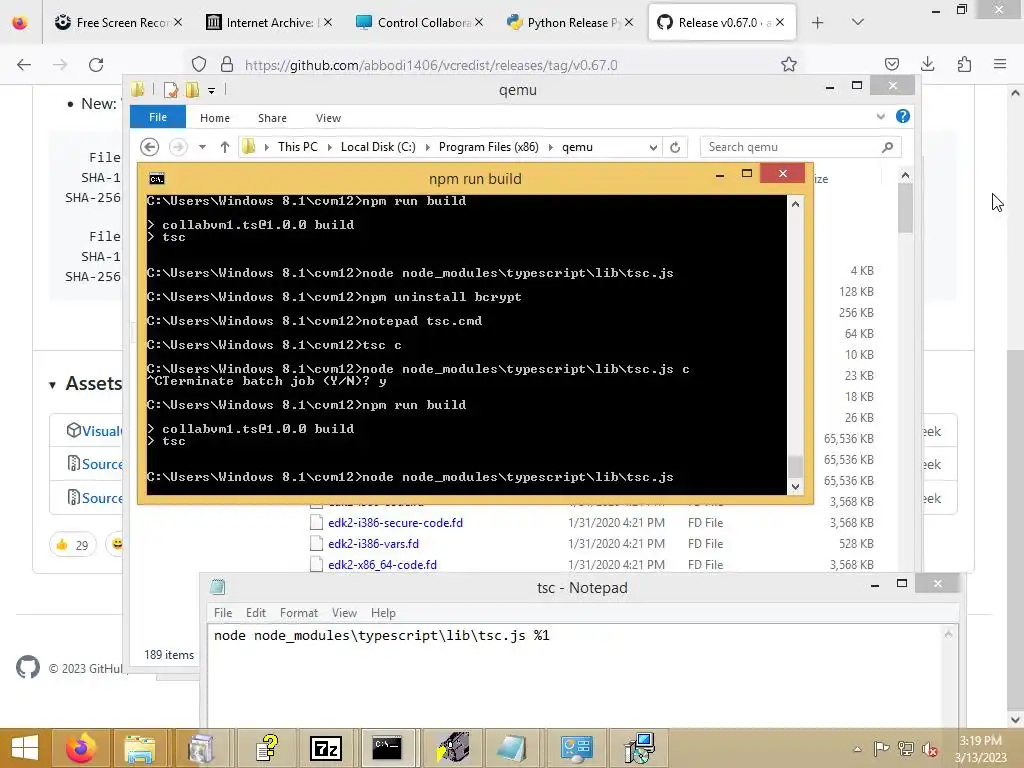Viewport: 1024px width, 768px height.
Task: Open Notepad's View menu
Action: 344,613
